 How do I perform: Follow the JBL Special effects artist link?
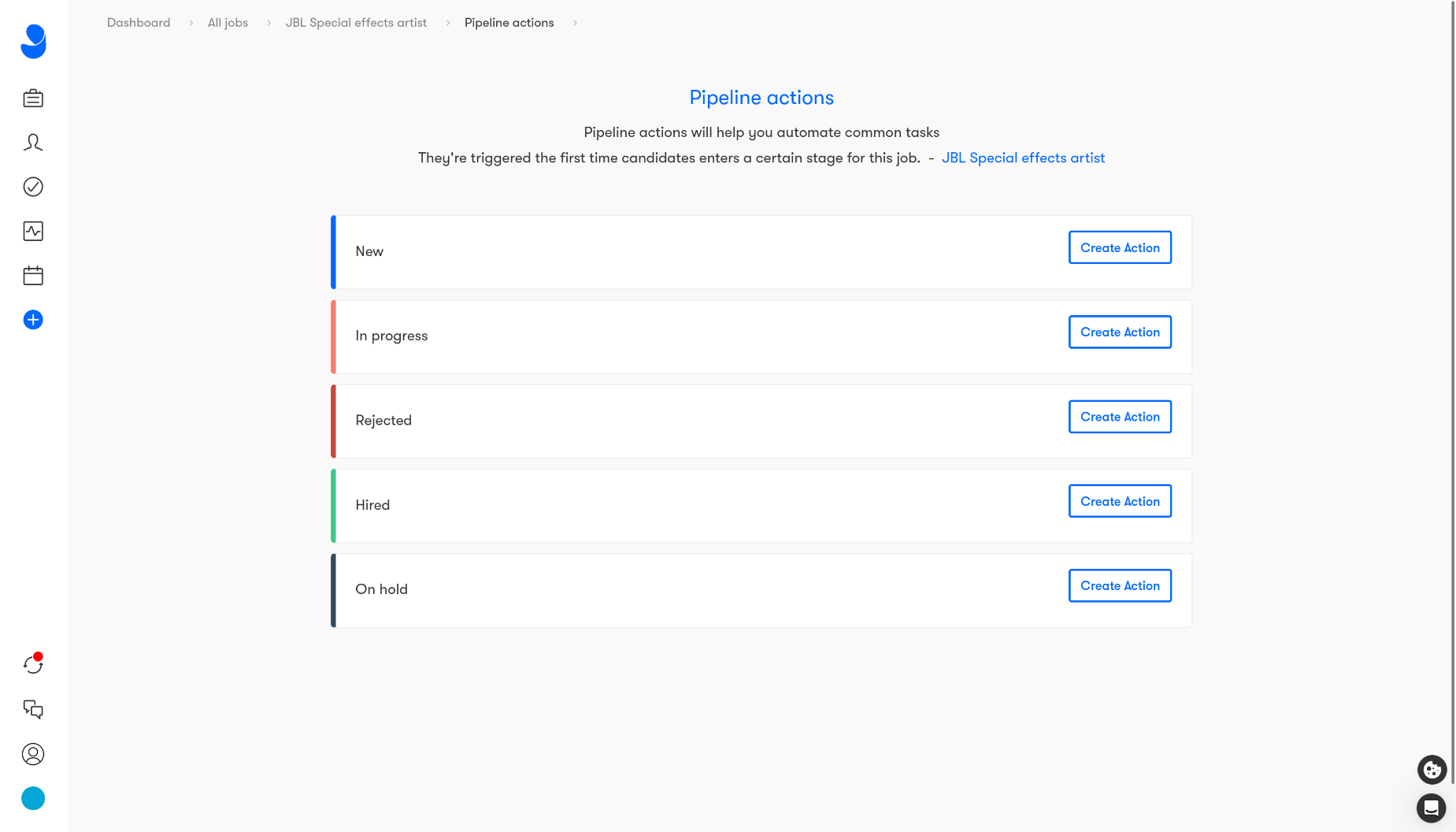pyautogui.click(x=1023, y=158)
